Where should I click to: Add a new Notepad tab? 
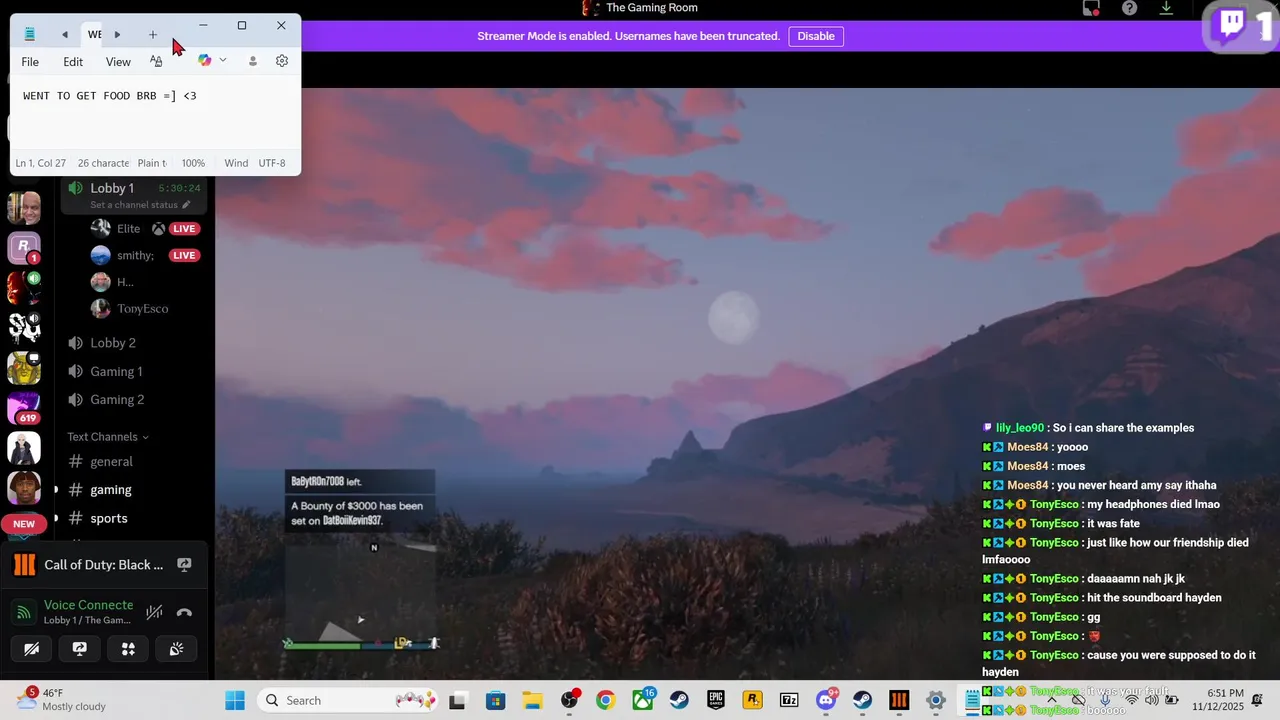[x=153, y=35]
